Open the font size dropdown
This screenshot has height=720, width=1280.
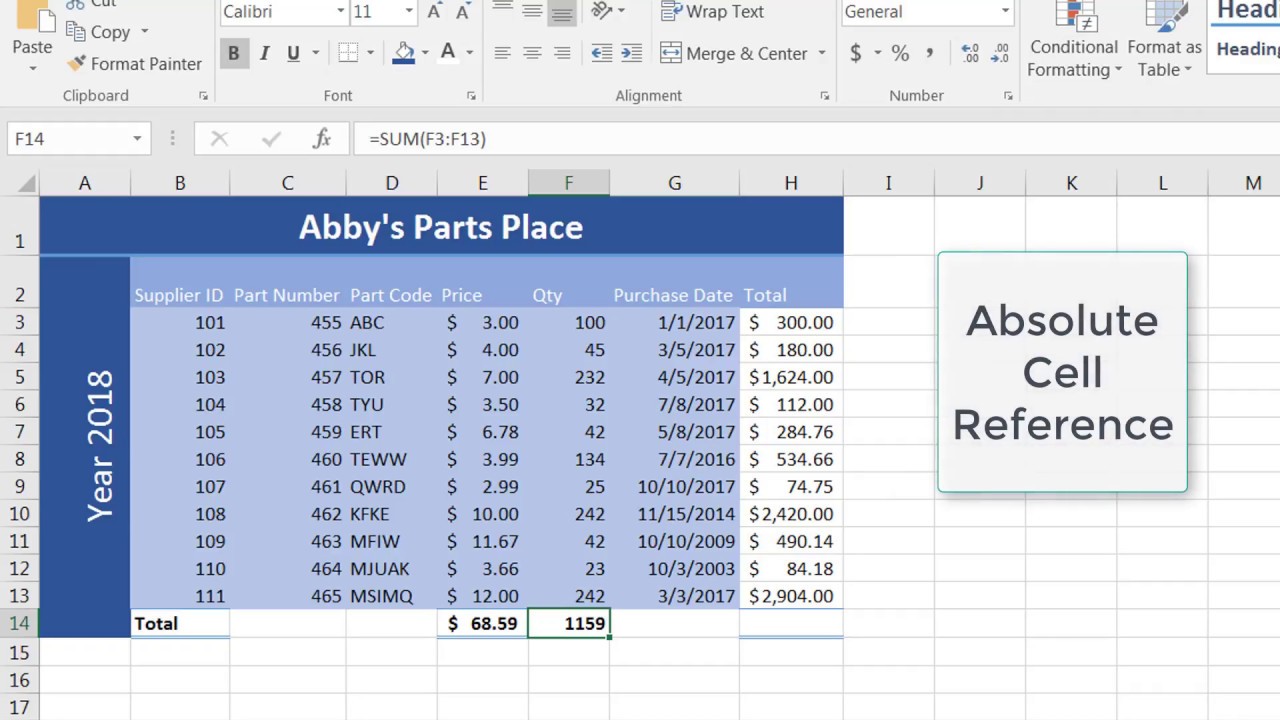pos(409,12)
